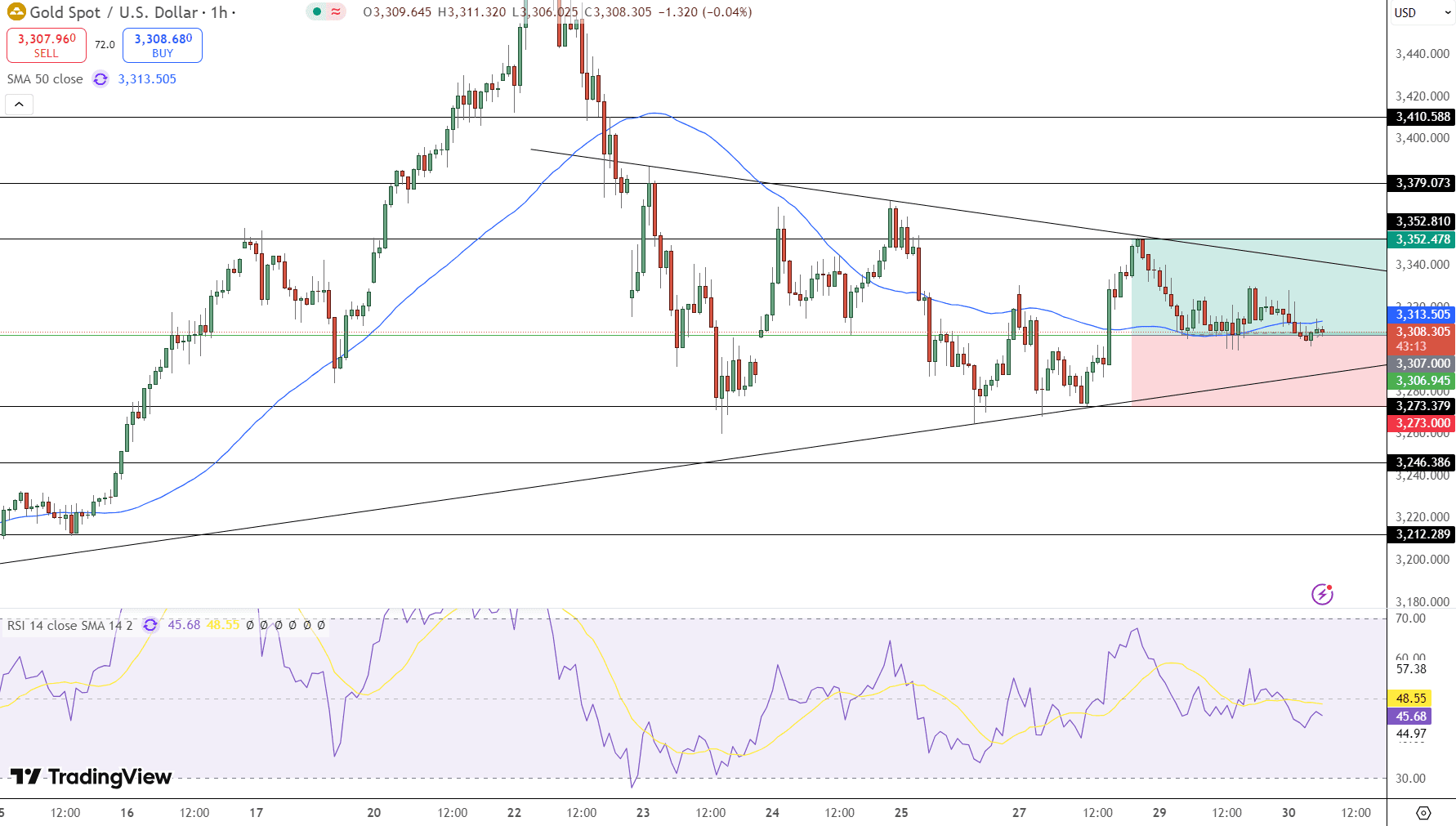
Task: Click date 20 on time axis
Action: (374, 813)
